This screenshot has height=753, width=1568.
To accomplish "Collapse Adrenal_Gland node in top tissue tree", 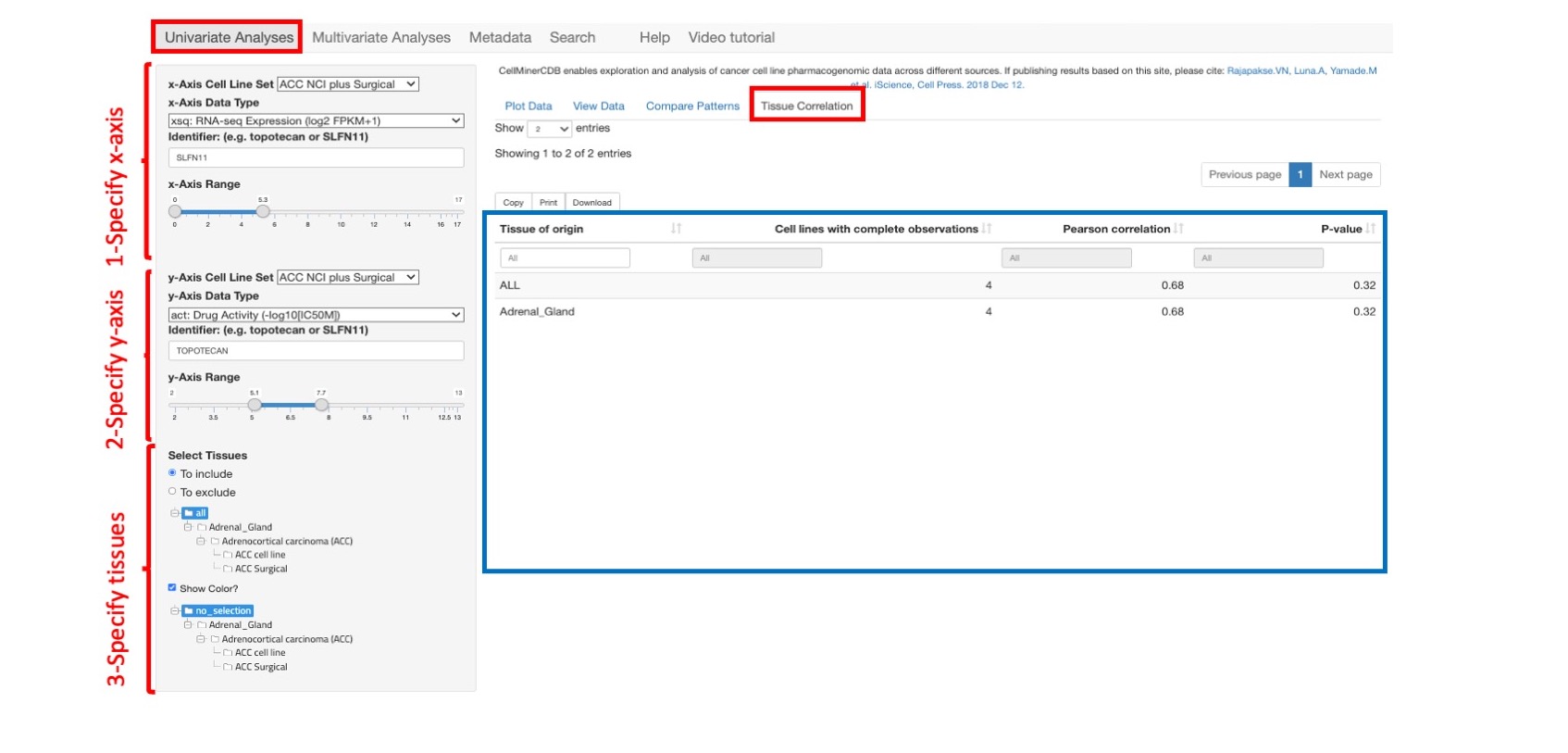I will [188, 527].
